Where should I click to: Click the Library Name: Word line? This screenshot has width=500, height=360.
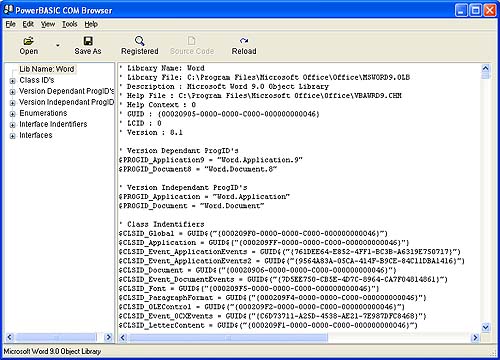tap(162, 68)
